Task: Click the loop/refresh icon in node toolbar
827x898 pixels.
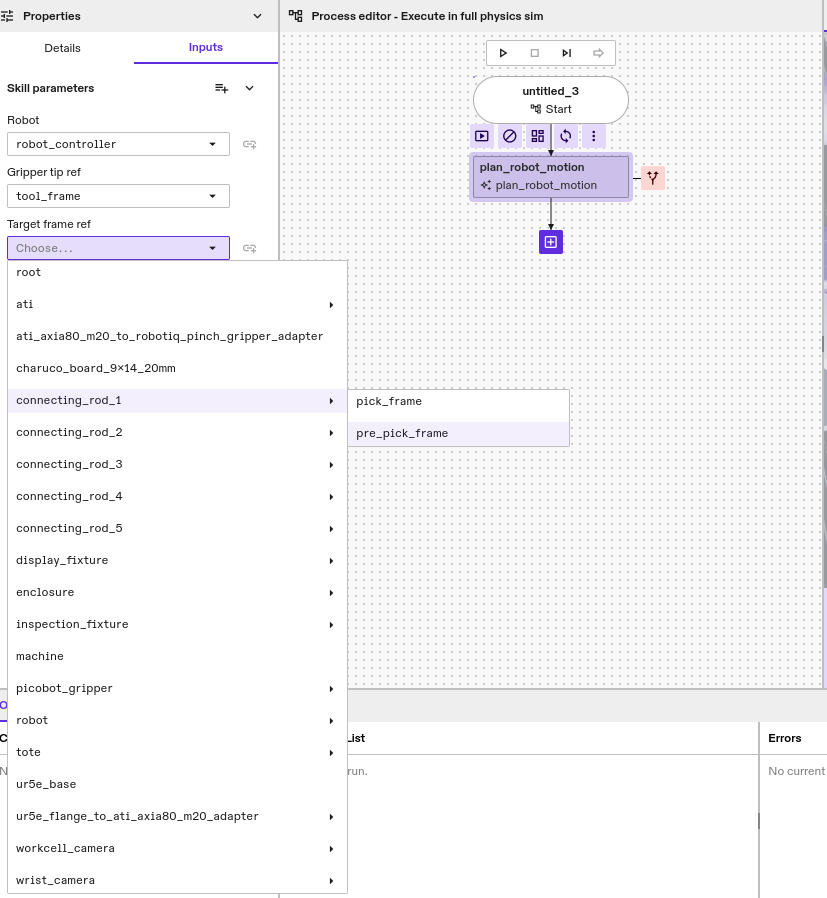Action: click(x=566, y=136)
